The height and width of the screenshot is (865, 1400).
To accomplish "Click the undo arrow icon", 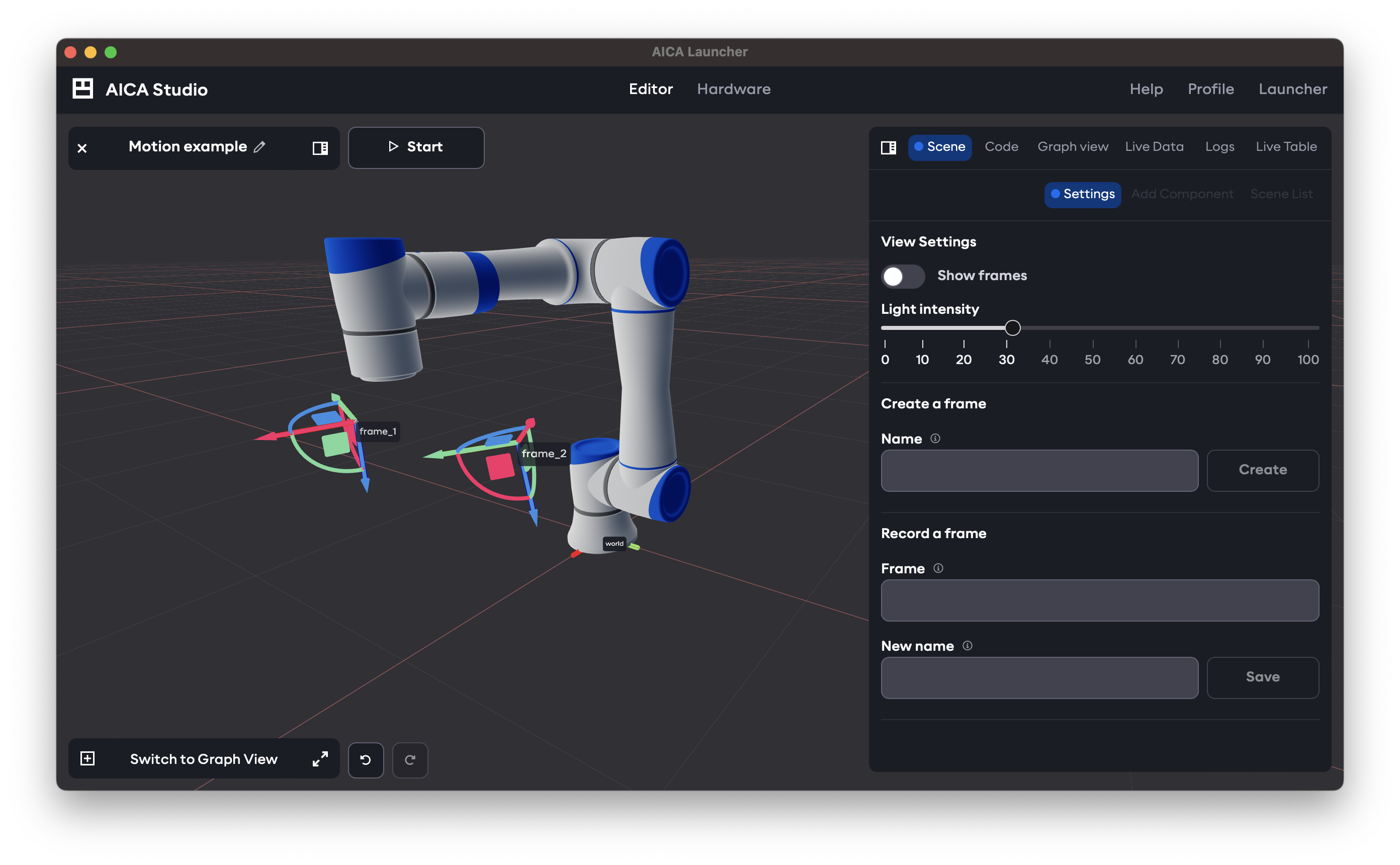I will pyautogui.click(x=366, y=760).
